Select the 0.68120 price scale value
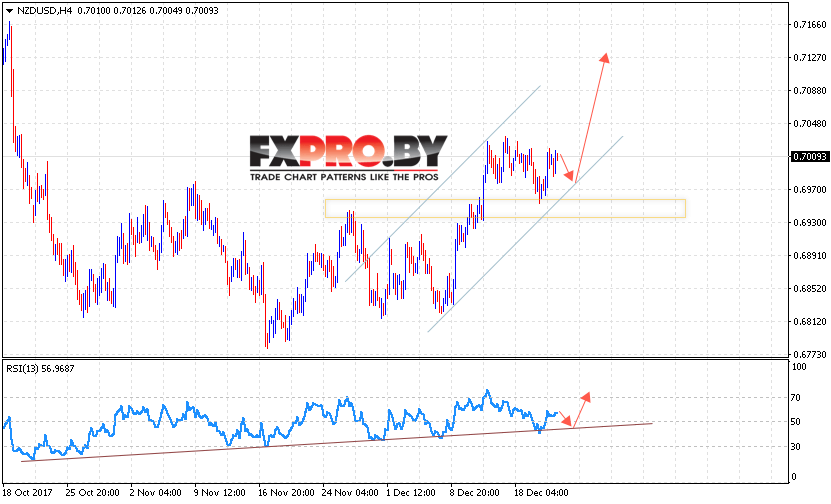Viewport: 831px width, 504px height. click(x=810, y=321)
